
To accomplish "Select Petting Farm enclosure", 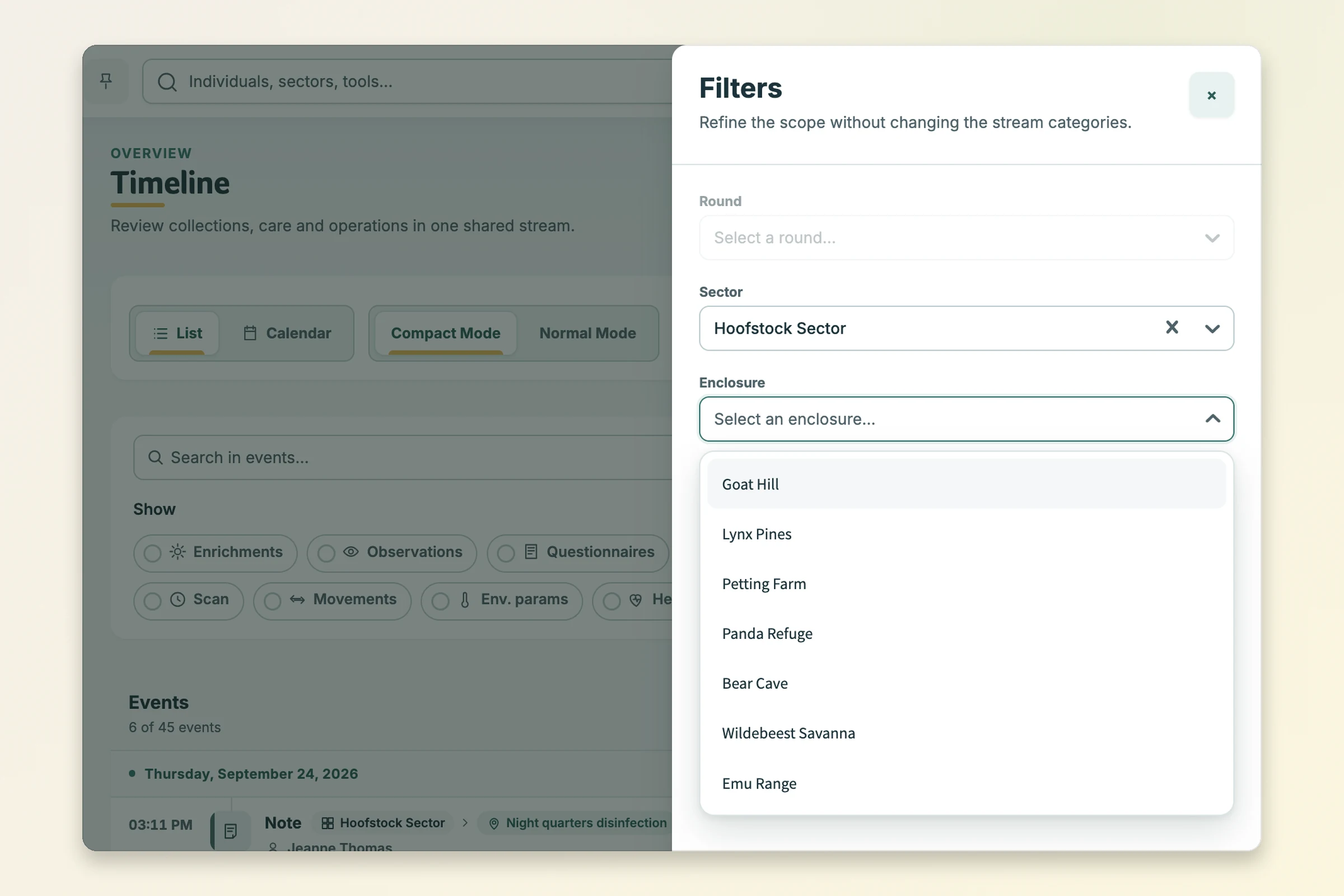I will tap(967, 584).
